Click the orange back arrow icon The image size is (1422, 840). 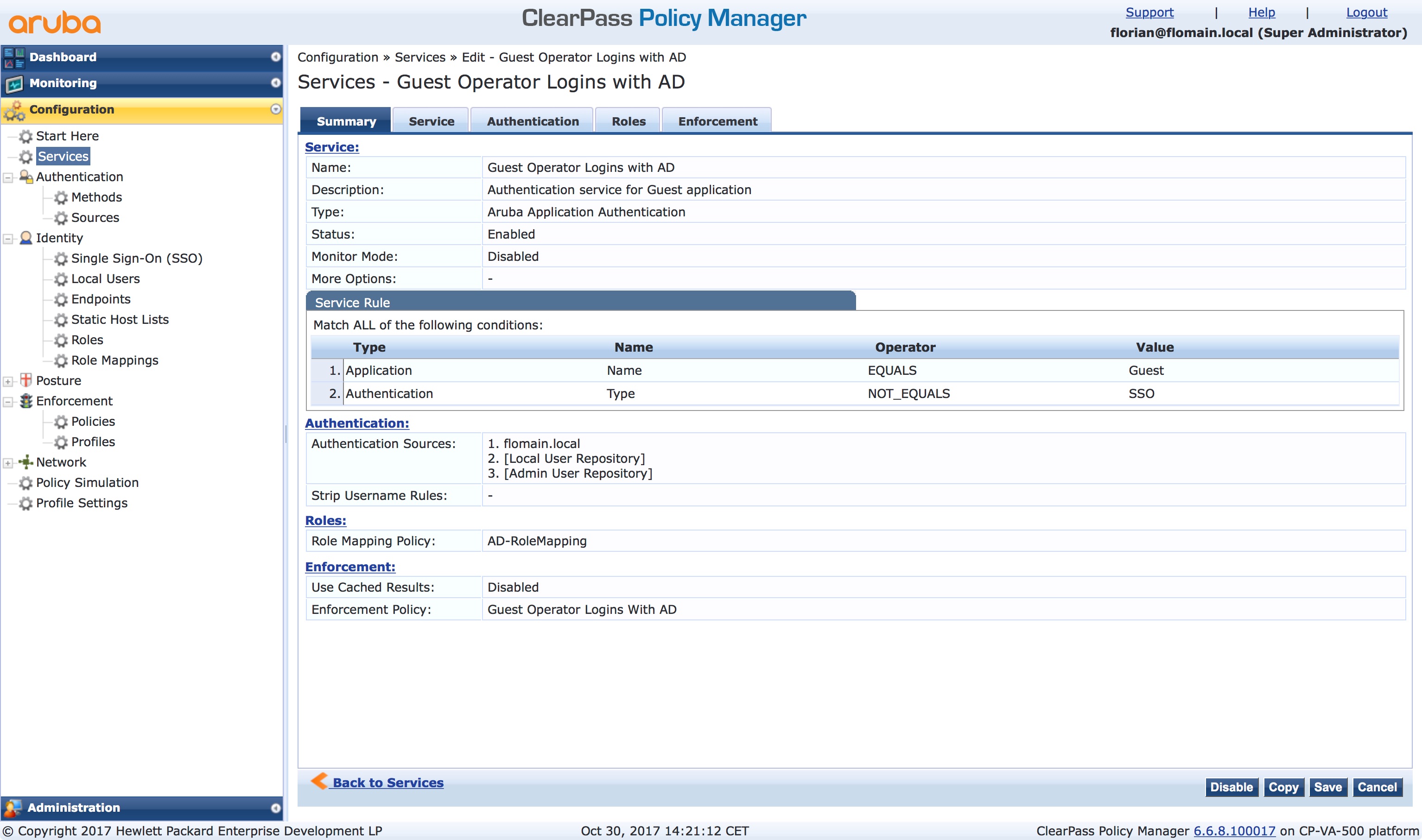pos(319,781)
